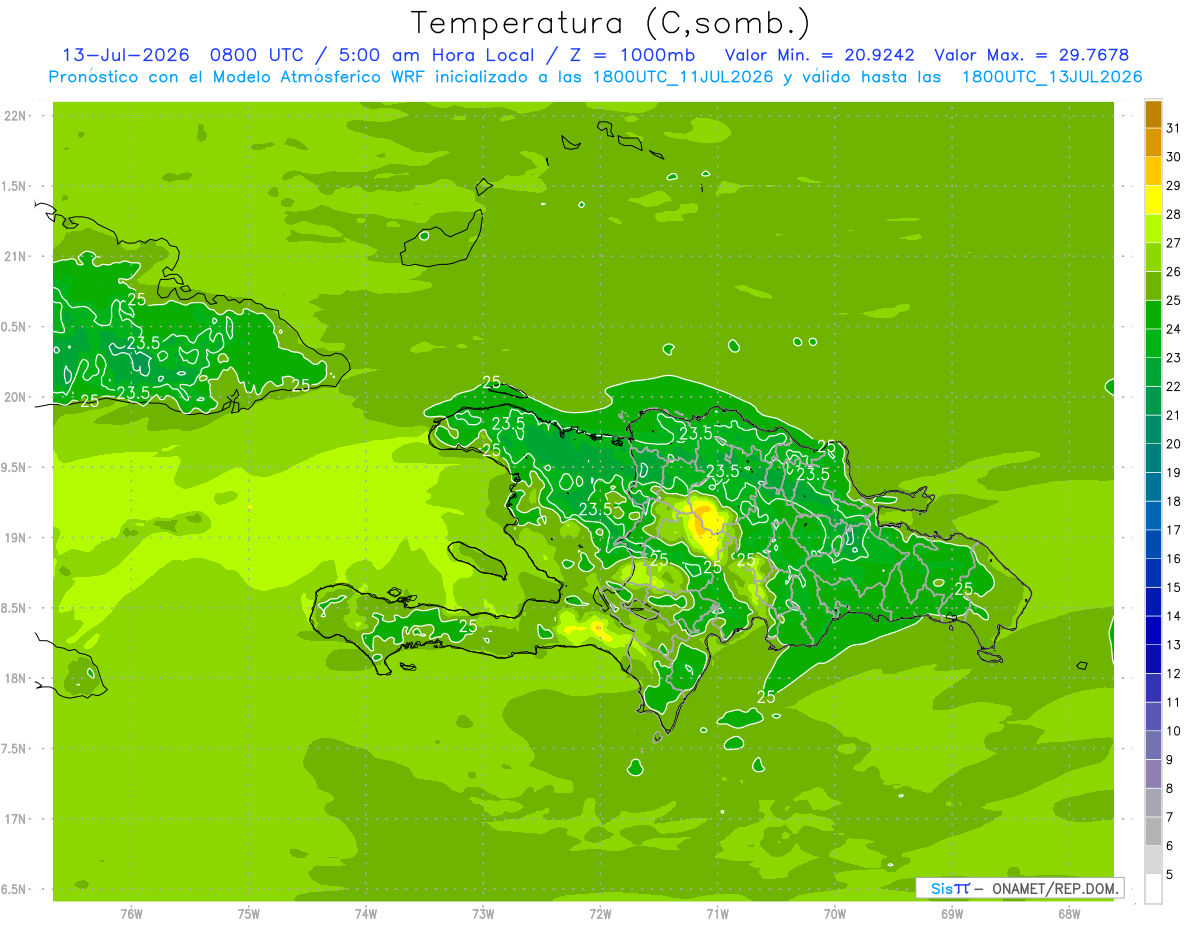Click the '68W' longitude axis label
Viewport: 1200px width, 927px height.
click(x=1069, y=913)
